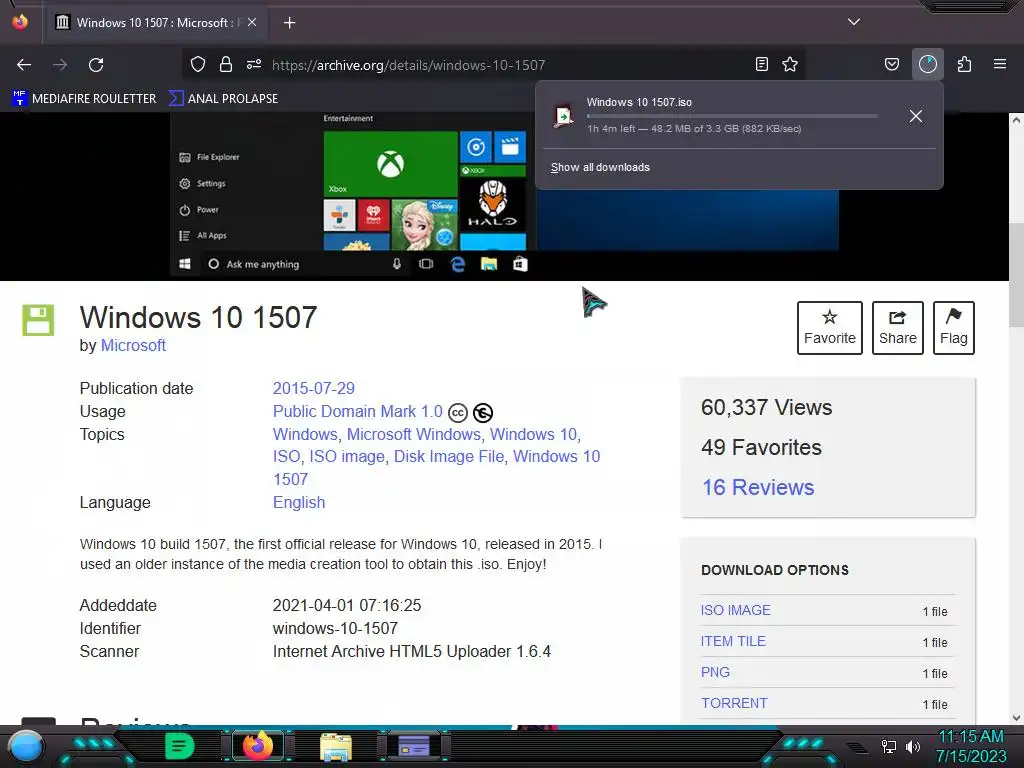Open the Disk Image File topic link
Viewport: 1024px width, 768px height.
click(449, 456)
